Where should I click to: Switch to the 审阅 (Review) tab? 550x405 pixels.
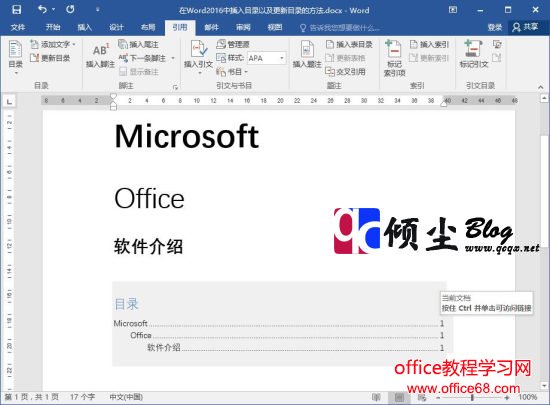243,27
